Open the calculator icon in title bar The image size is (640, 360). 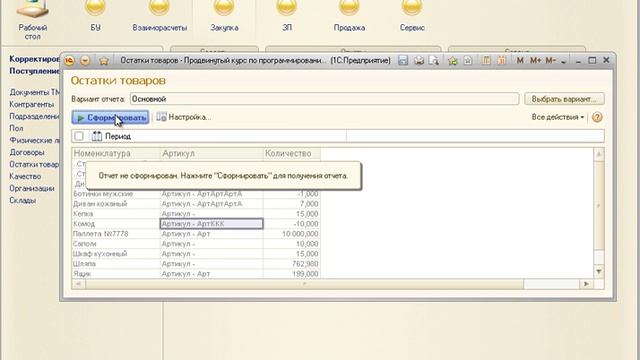coord(486,61)
